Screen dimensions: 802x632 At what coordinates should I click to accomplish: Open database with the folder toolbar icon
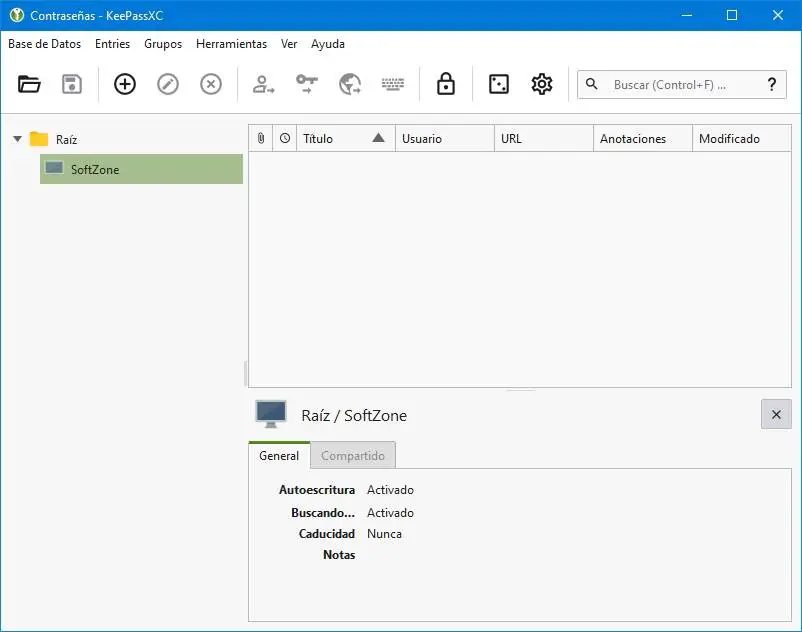click(29, 84)
